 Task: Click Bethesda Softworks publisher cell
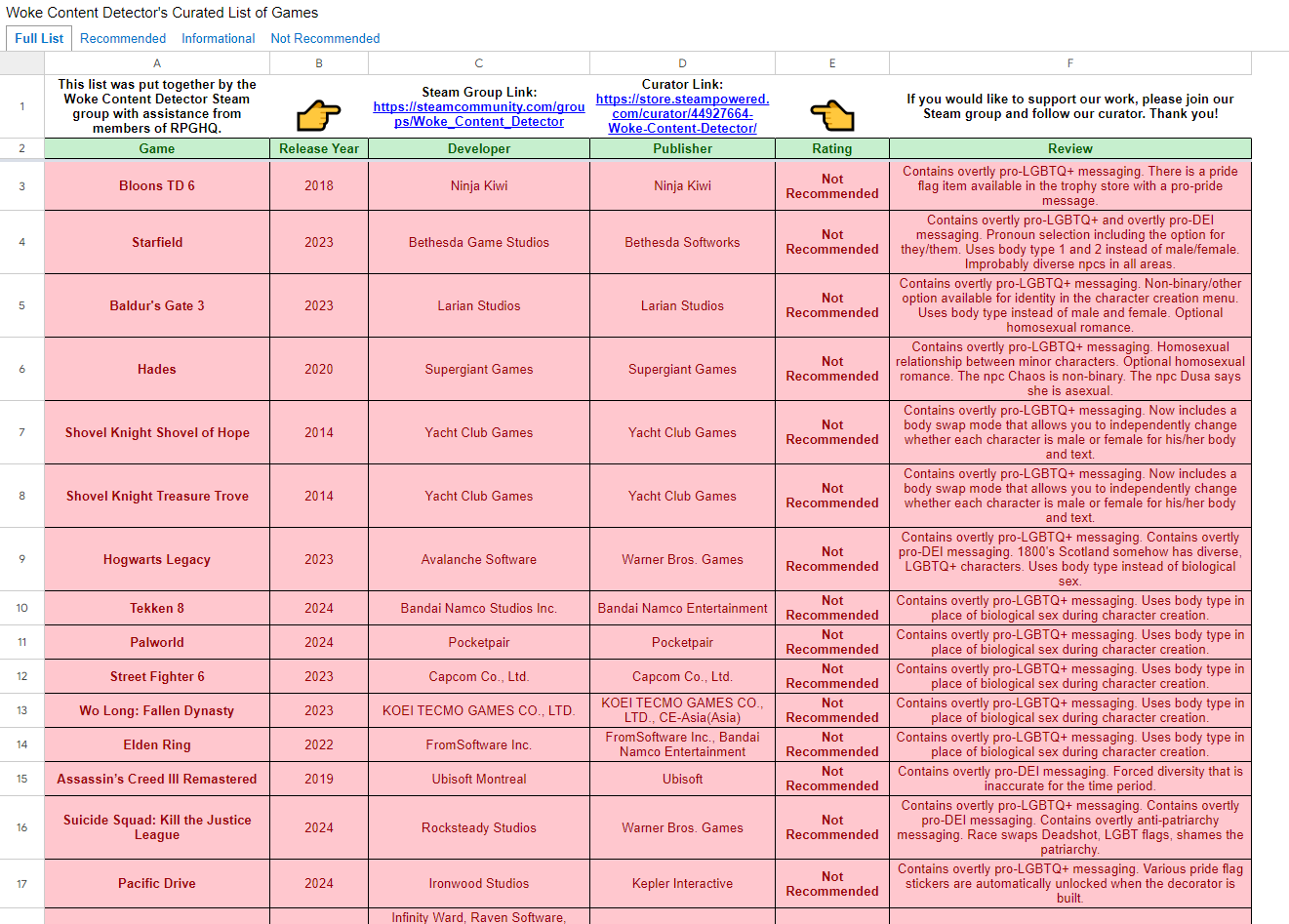[682, 242]
